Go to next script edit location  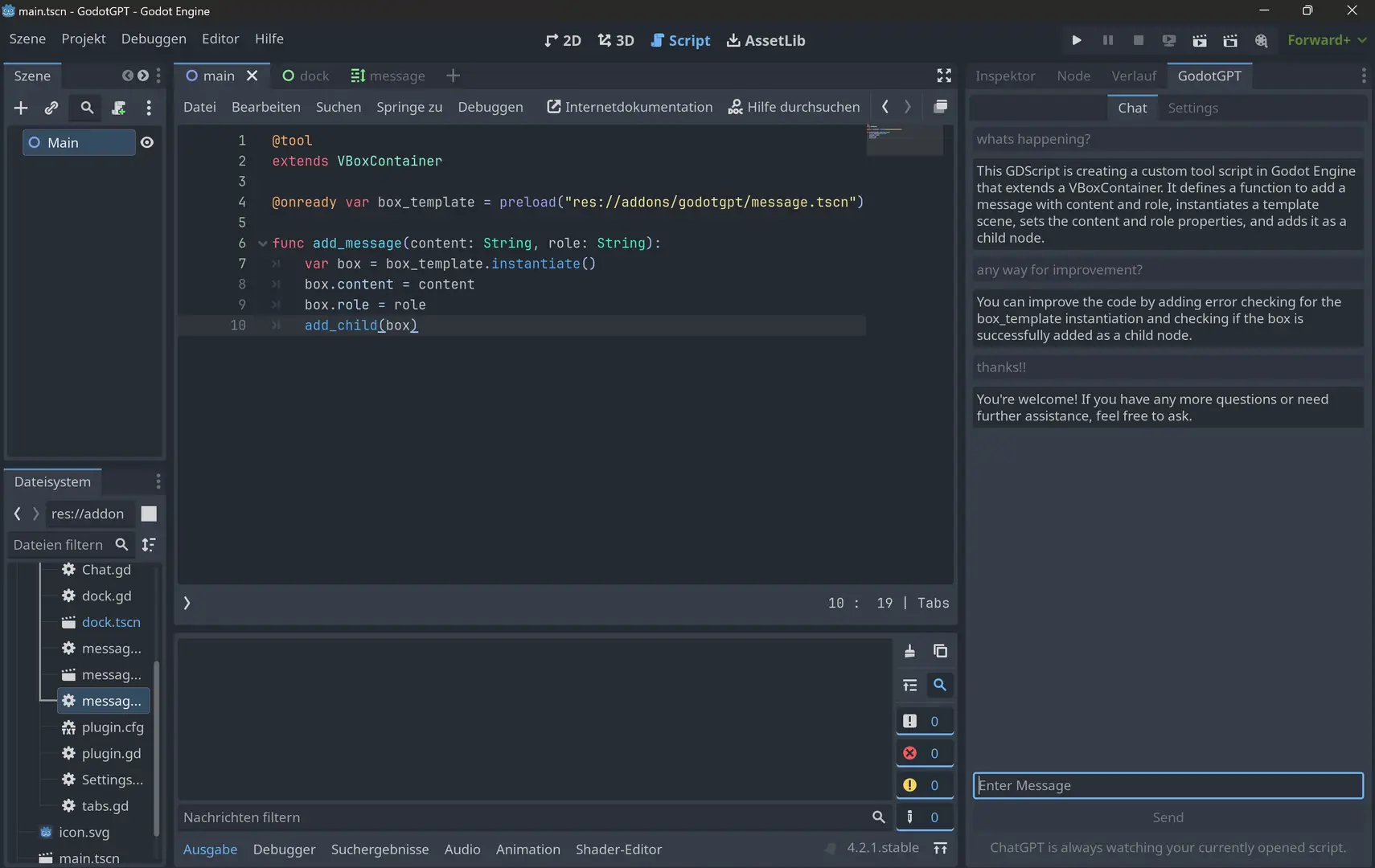(908, 107)
